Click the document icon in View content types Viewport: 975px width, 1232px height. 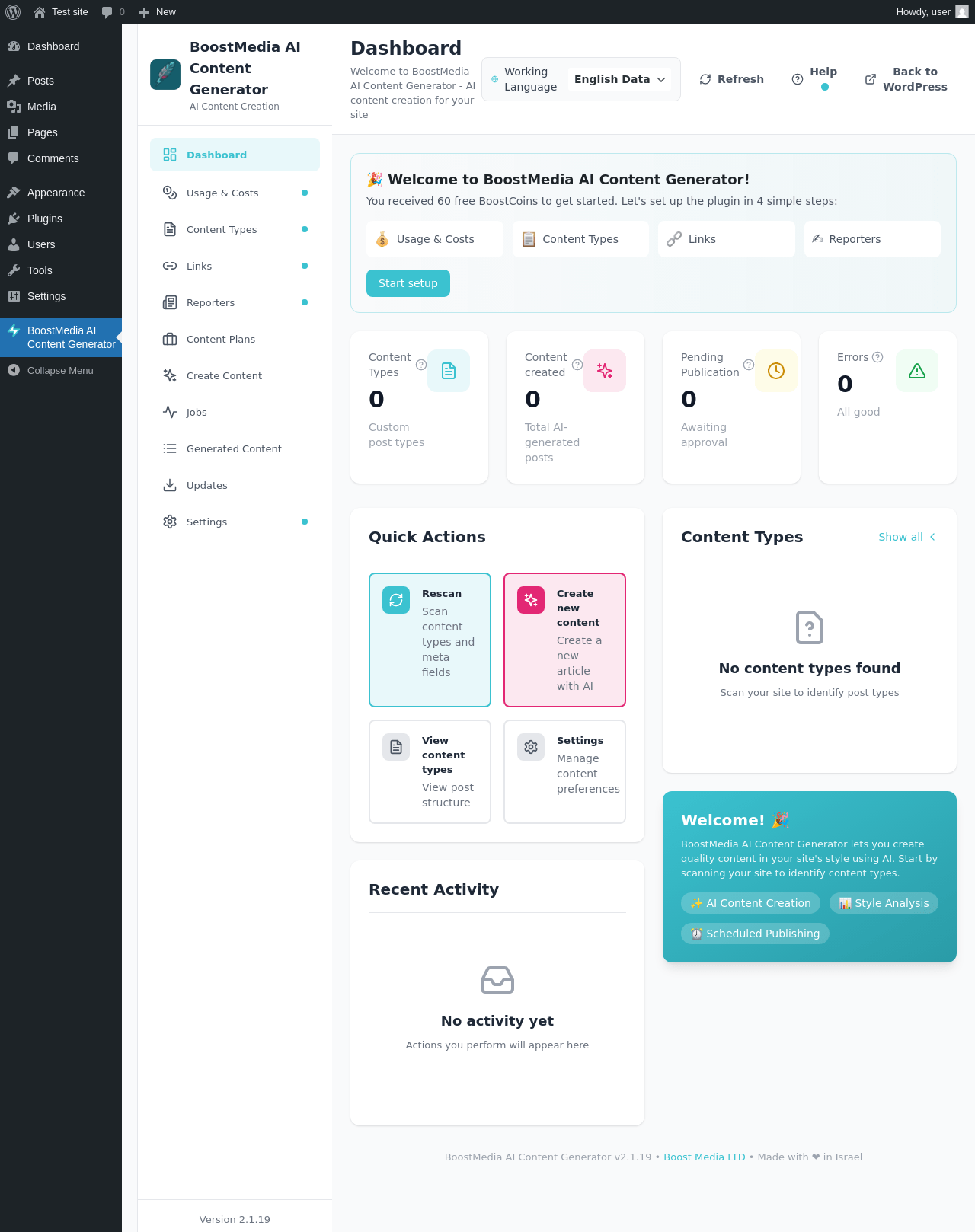396,747
